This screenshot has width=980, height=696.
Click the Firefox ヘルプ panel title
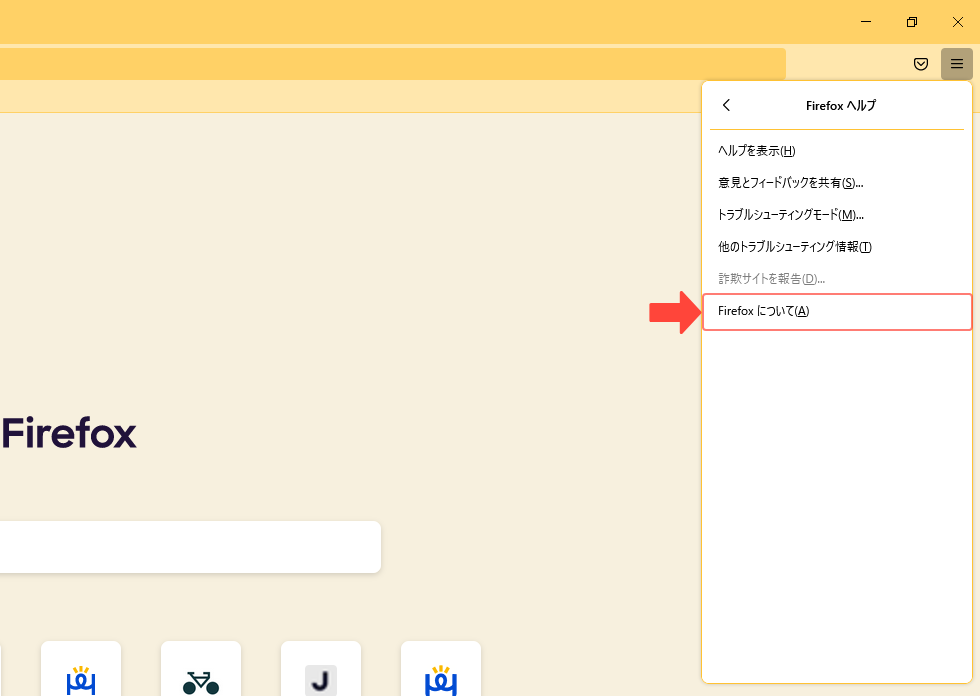(x=841, y=106)
